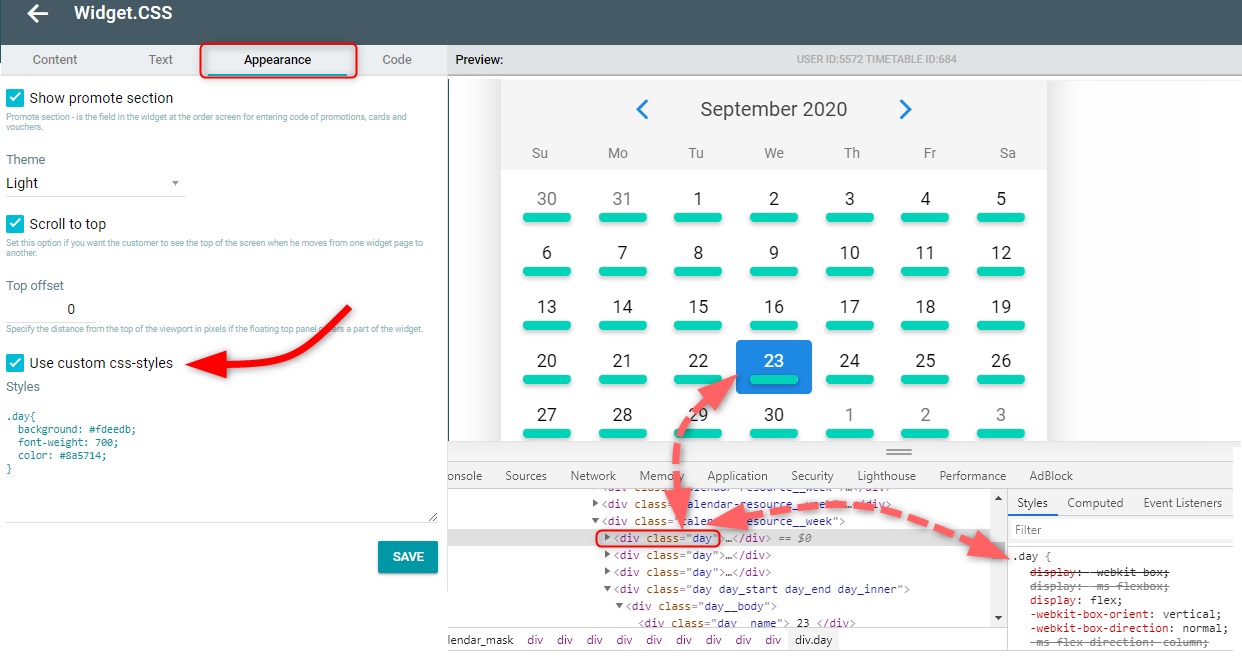Click the Top offset number field
This screenshot has width=1242, height=660.
(71, 310)
